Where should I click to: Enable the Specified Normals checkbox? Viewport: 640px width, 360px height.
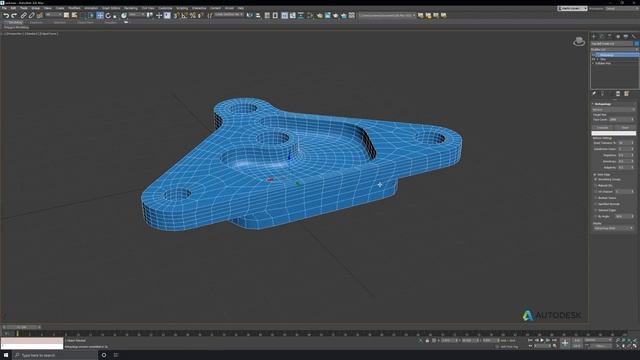click(x=596, y=204)
